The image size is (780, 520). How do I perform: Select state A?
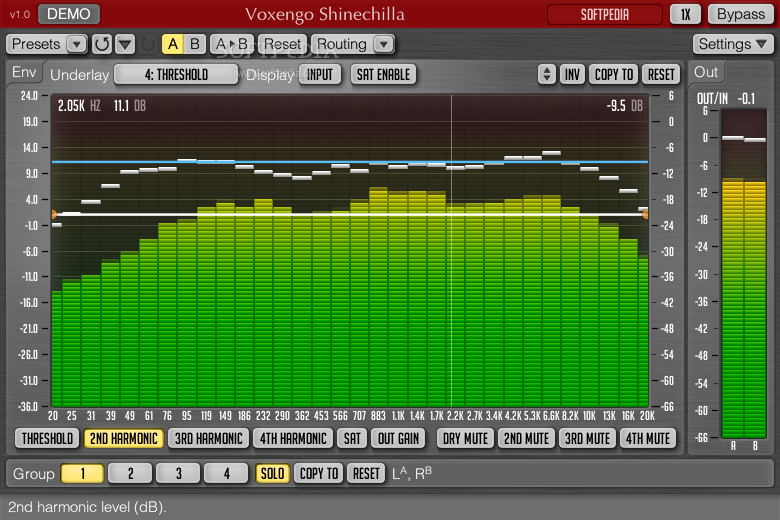click(x=173, y=44)
